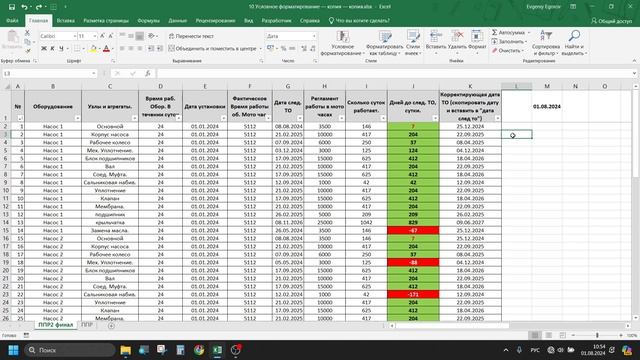This screenshot has height=360, width=640.
Task: Click the Decrease Indent icon
Action: [x=151, y=49]
